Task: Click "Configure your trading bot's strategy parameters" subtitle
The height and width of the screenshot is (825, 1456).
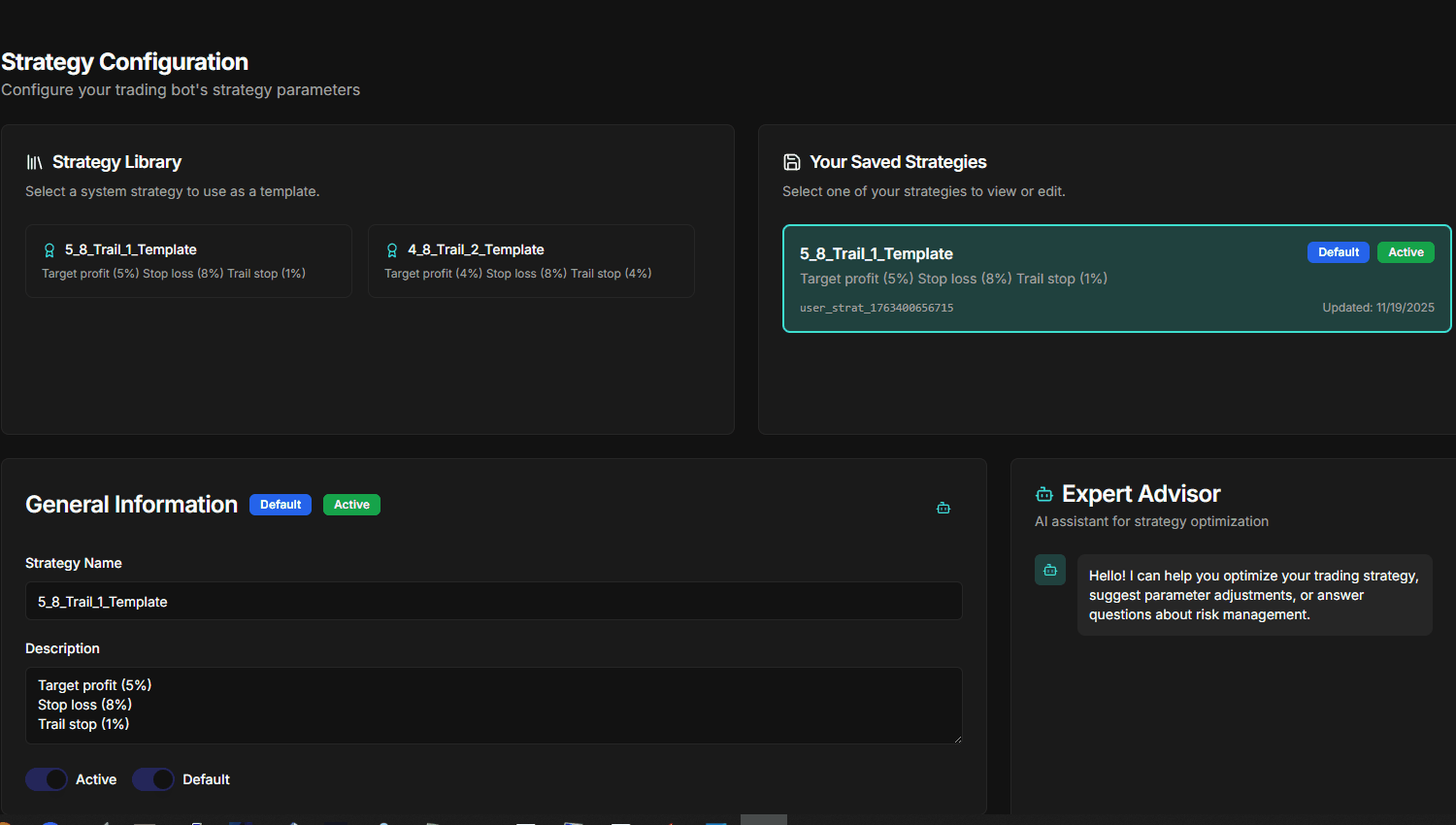Action: coord(181,89)
